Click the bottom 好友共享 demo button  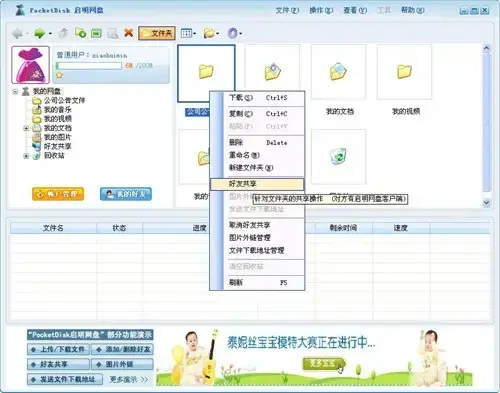58,364
